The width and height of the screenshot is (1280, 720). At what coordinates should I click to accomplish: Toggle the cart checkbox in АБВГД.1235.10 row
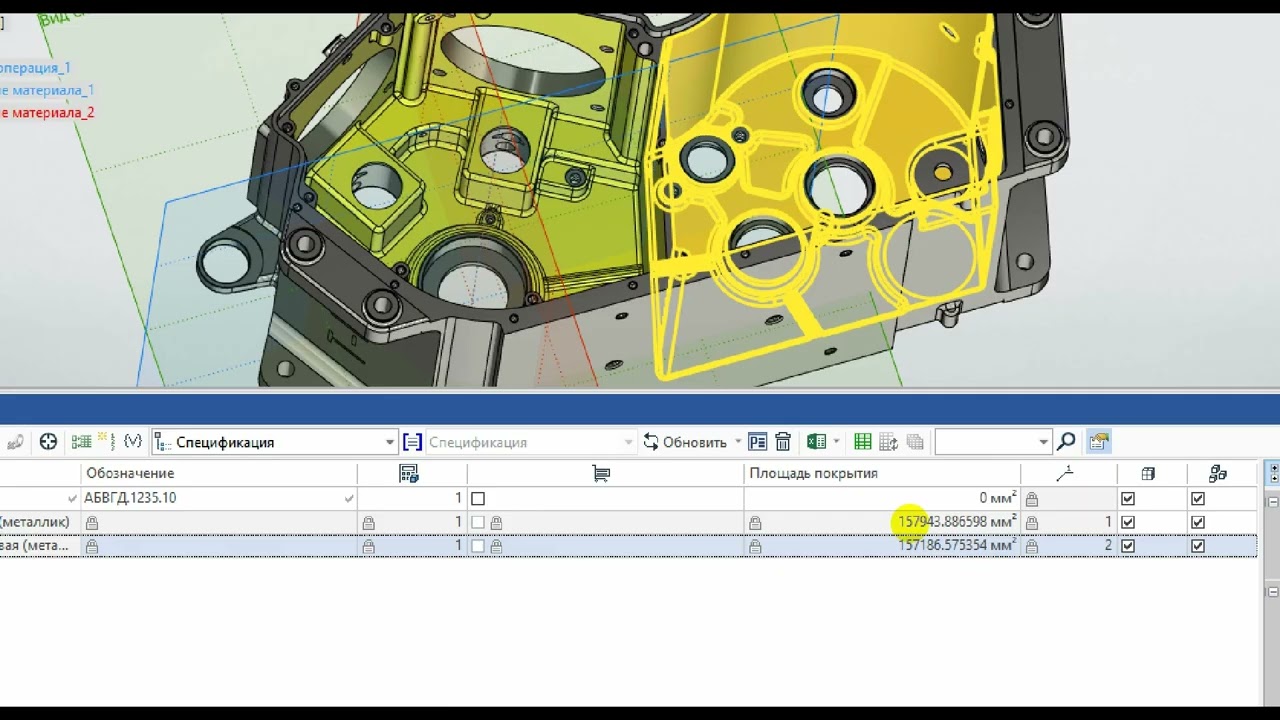pos(478,498)
